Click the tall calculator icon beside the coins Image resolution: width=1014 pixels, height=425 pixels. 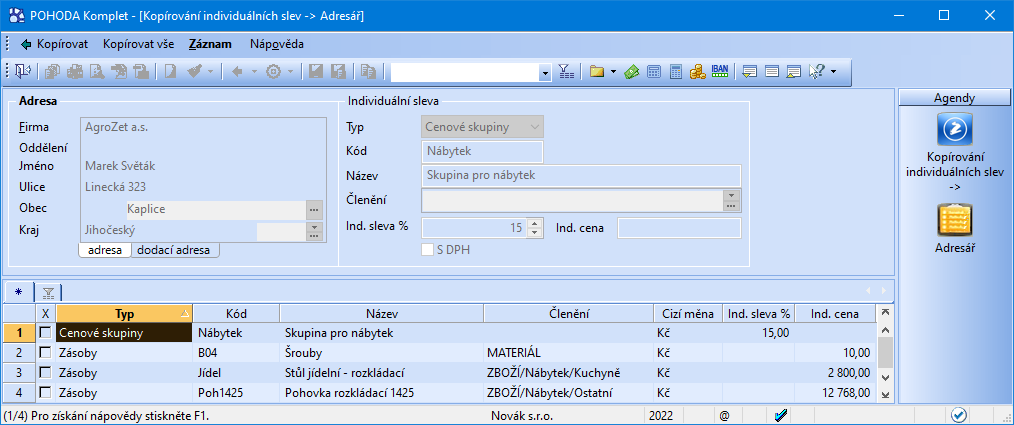(675, 72)
